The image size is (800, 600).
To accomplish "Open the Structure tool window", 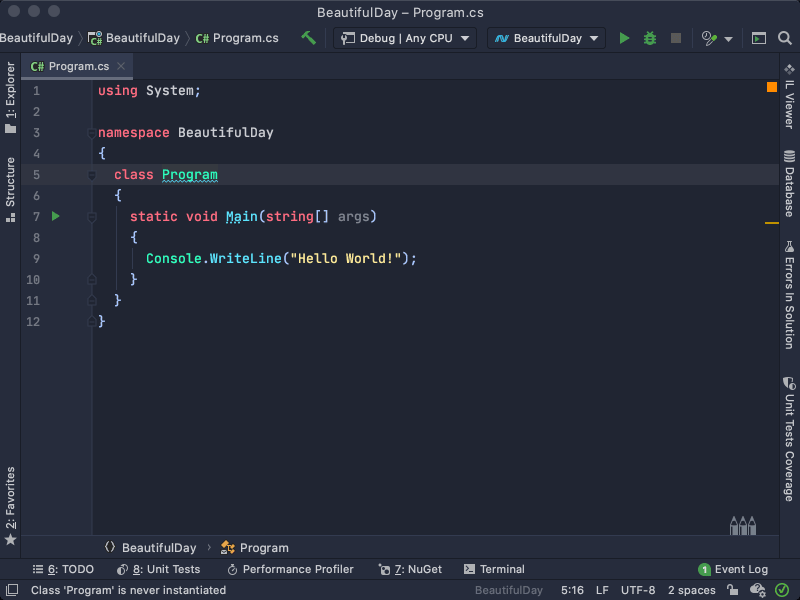I will [11, 189].
